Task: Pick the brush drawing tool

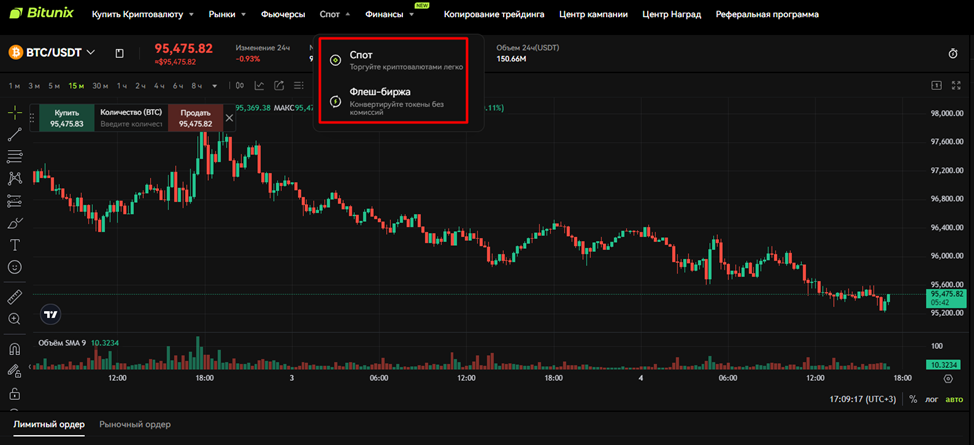Action: [15, 223]
